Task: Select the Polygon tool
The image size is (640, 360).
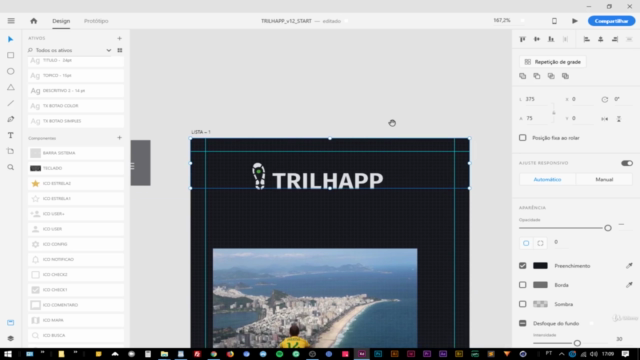Action: pos(11,87)
